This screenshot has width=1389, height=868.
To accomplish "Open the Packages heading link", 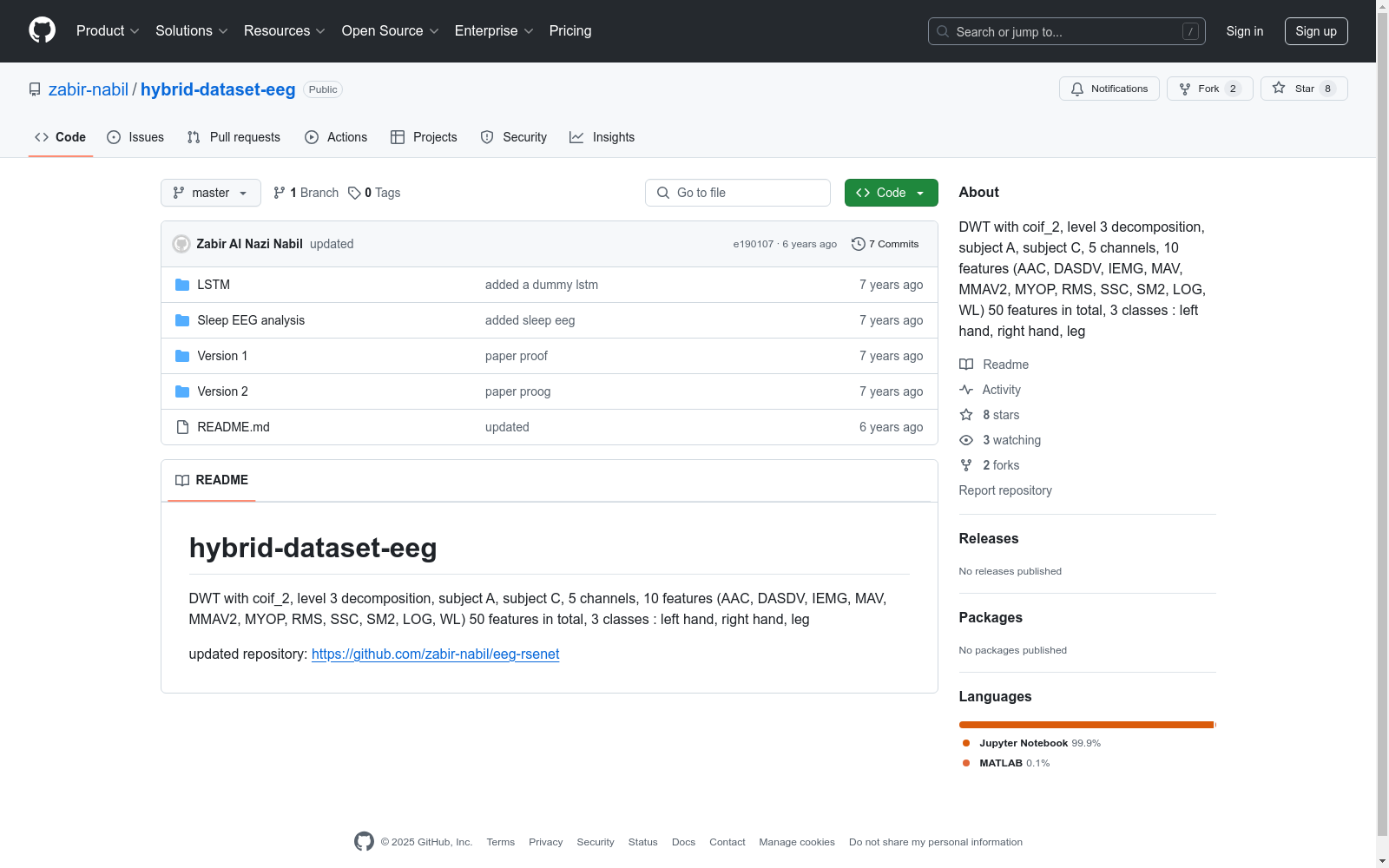I will [x=991, y=617].
